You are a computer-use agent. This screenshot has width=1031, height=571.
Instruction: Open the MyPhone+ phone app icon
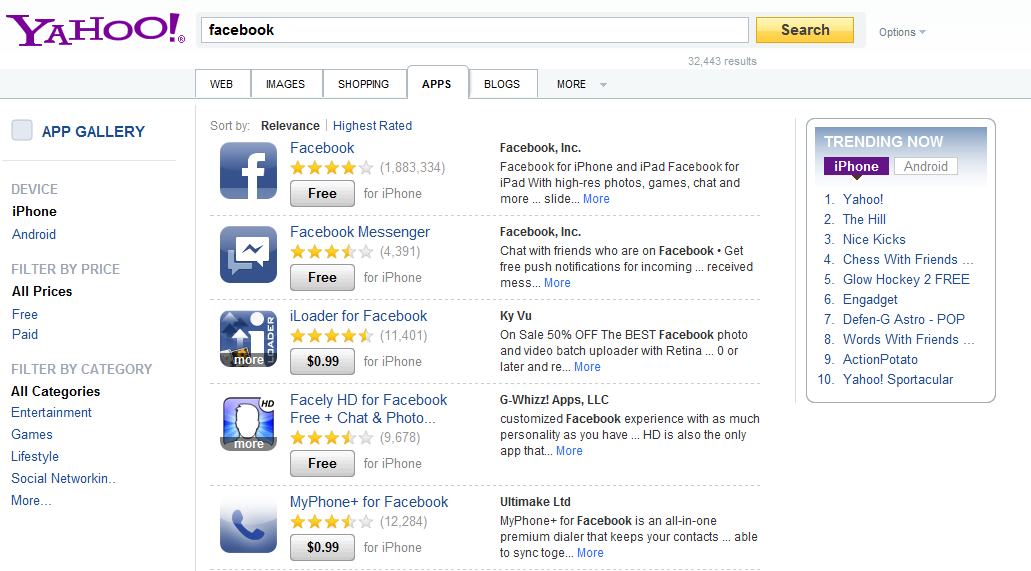pyautogui.click(x=249, y=525)
